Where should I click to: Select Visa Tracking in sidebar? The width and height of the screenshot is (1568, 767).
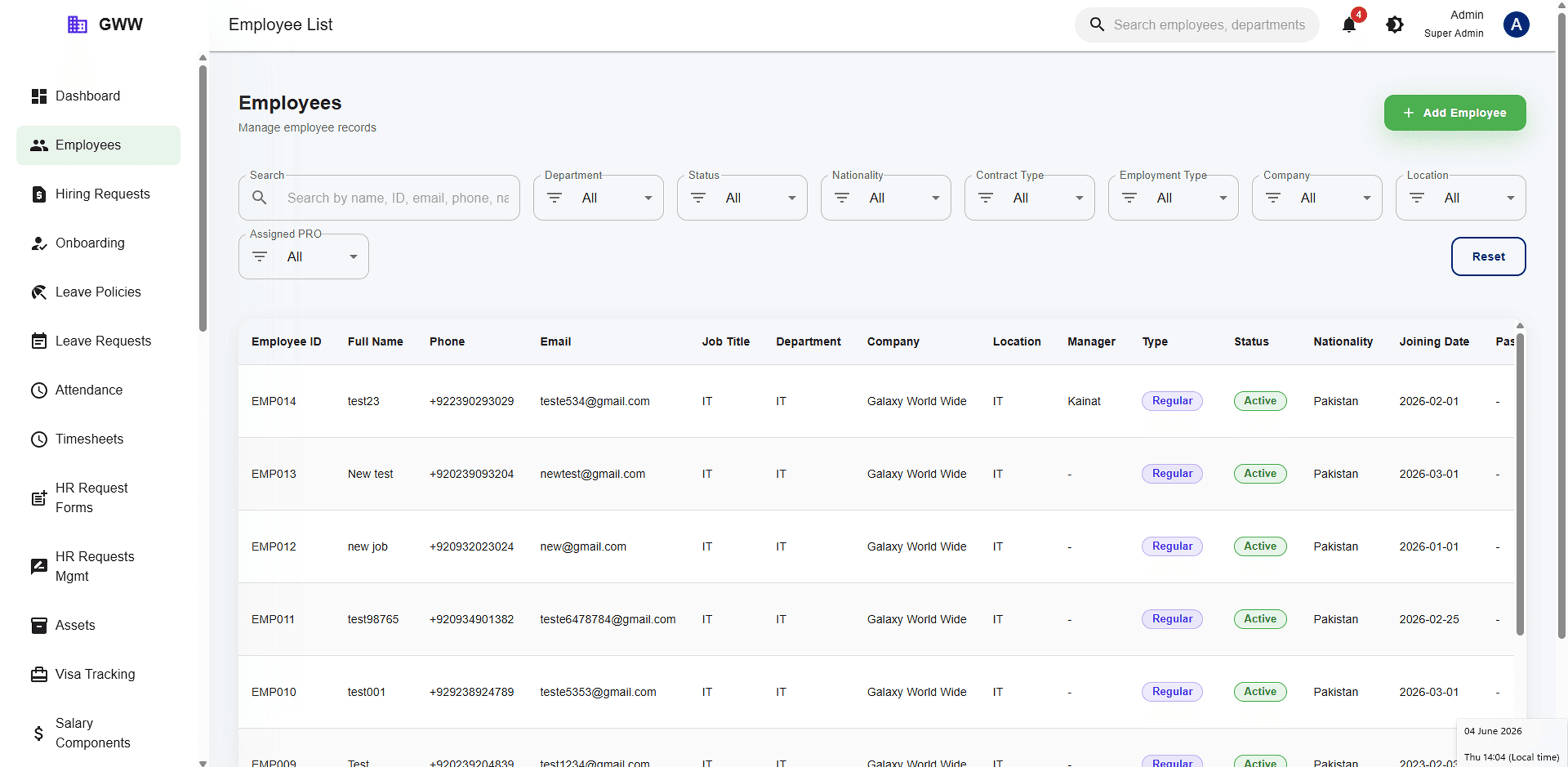click(x=98, y=674)
